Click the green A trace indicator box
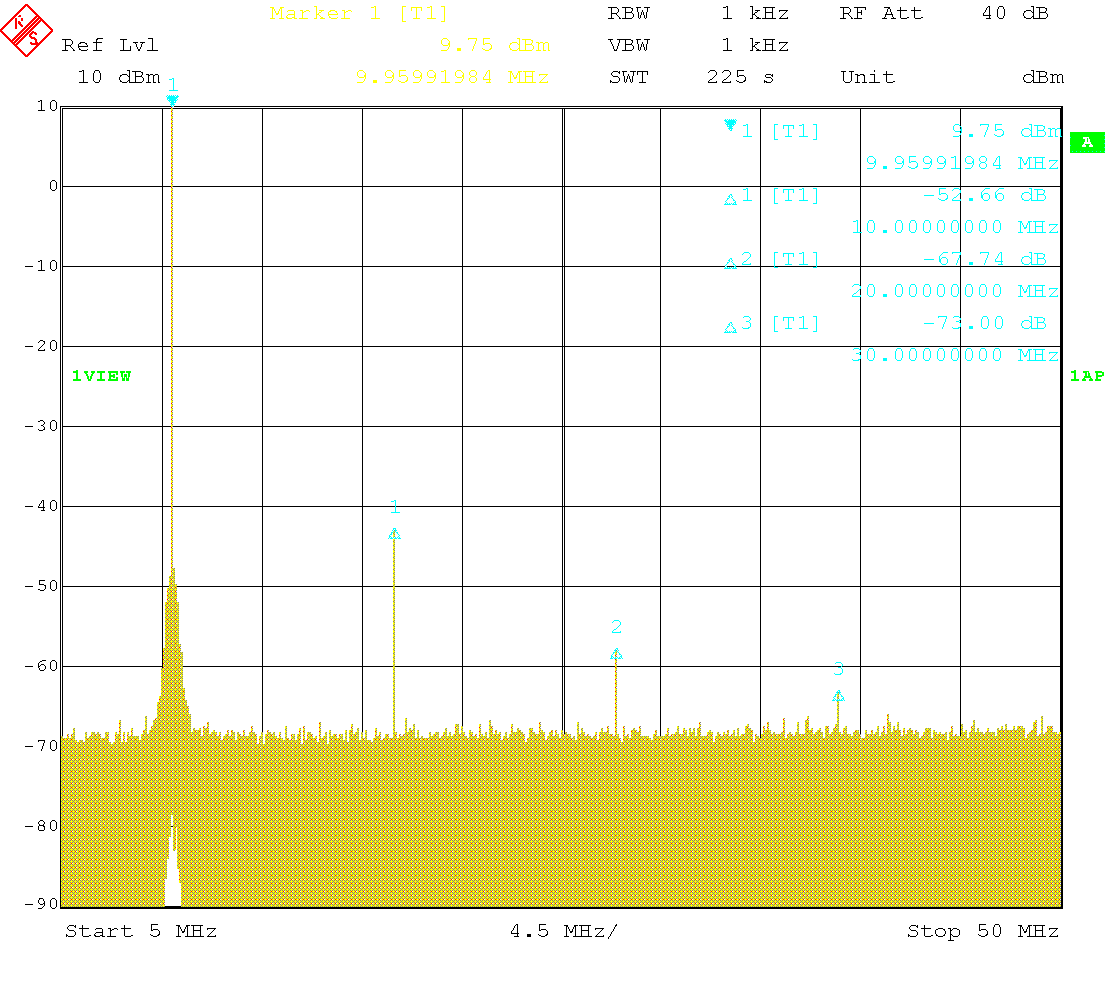The image size is (1120, 986). (1087, 142)
